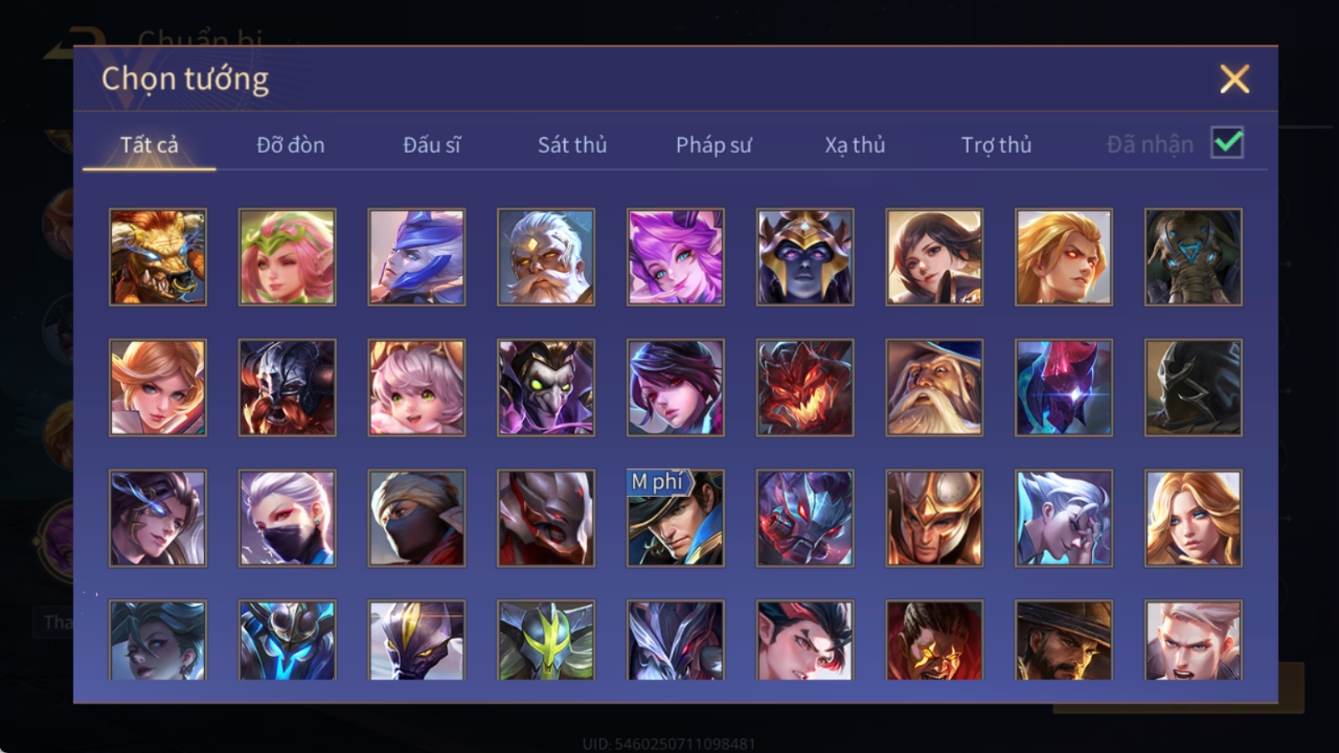Choose the green-eyed plague mask hero
The height and width of the screenshot is (753, 1339).
[546, 388]
